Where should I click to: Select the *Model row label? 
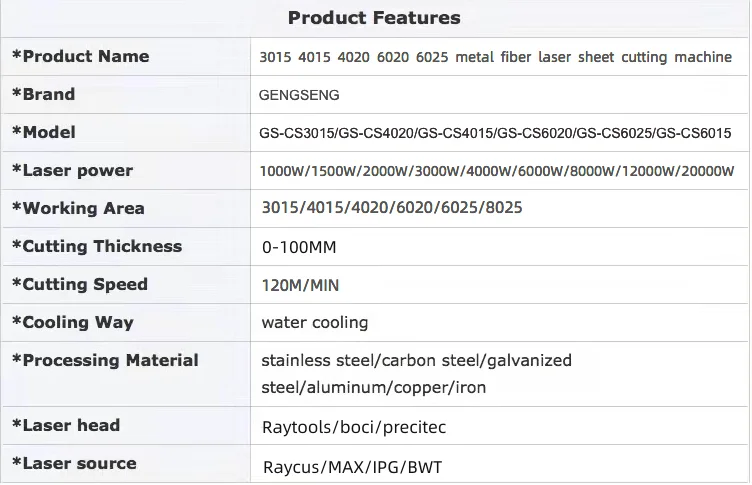click(x=43, y=133)
